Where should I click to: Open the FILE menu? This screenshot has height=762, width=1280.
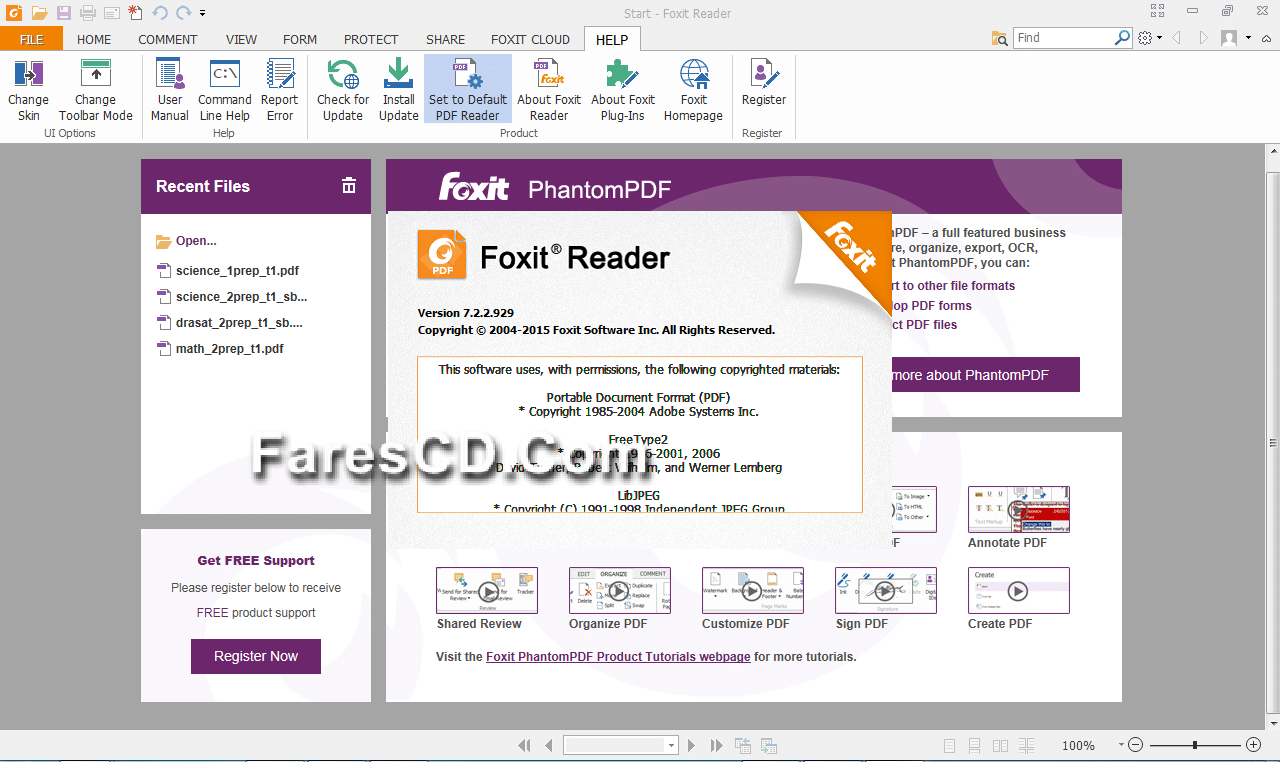(x=31, y=39)
